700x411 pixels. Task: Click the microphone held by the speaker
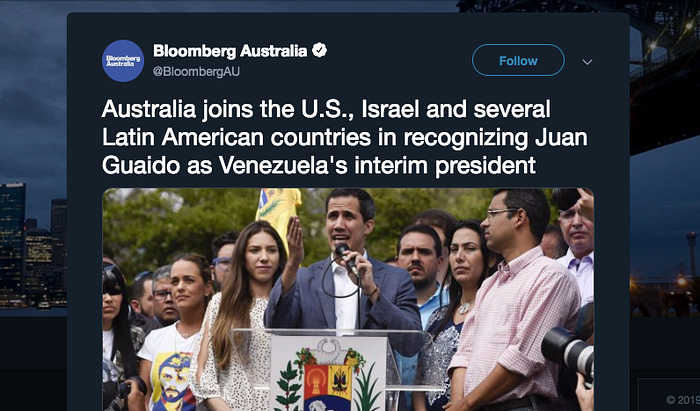click(x=346, y=258)
